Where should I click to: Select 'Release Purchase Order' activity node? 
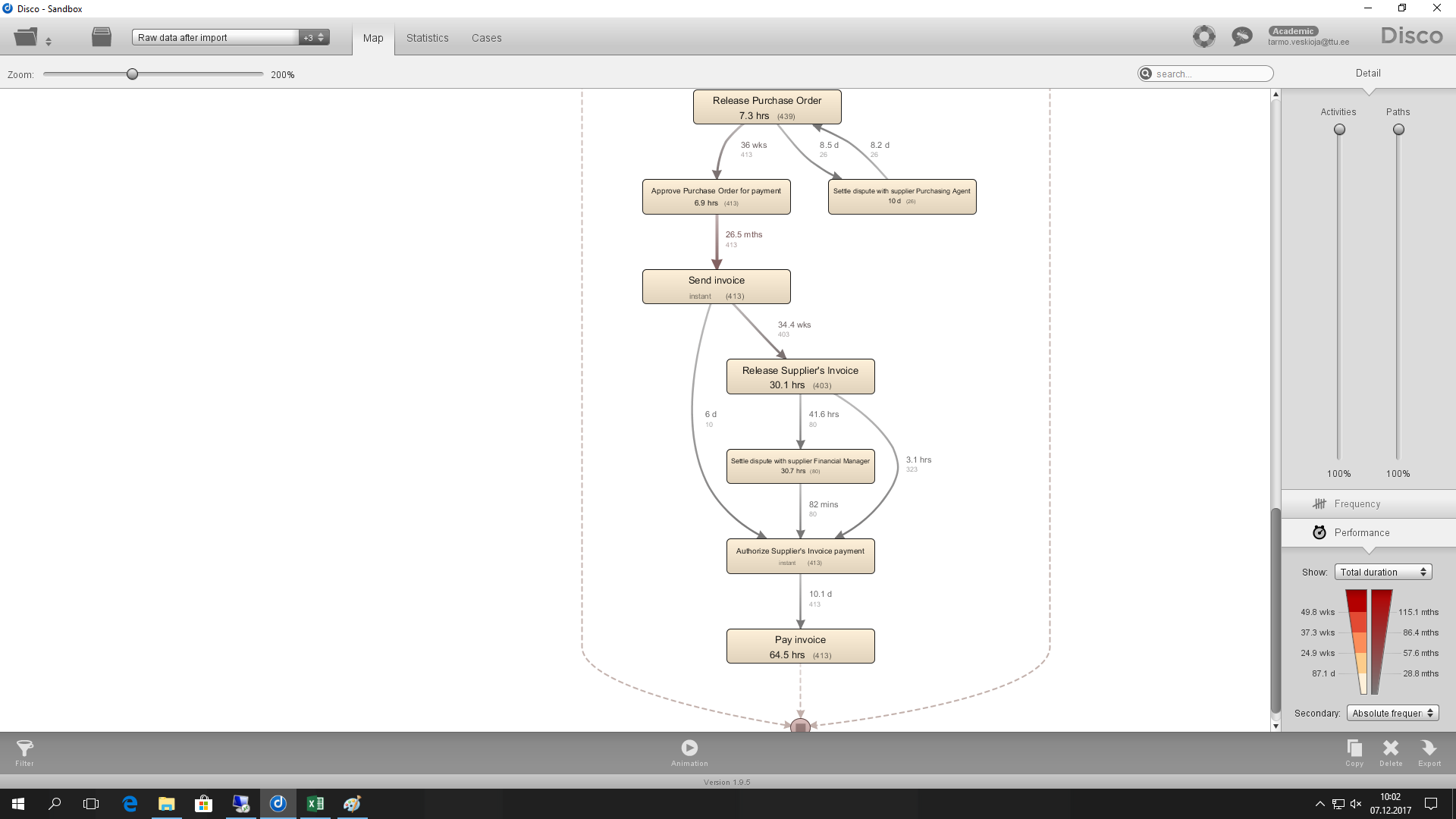pyautogui.click(x=767, y=108)
